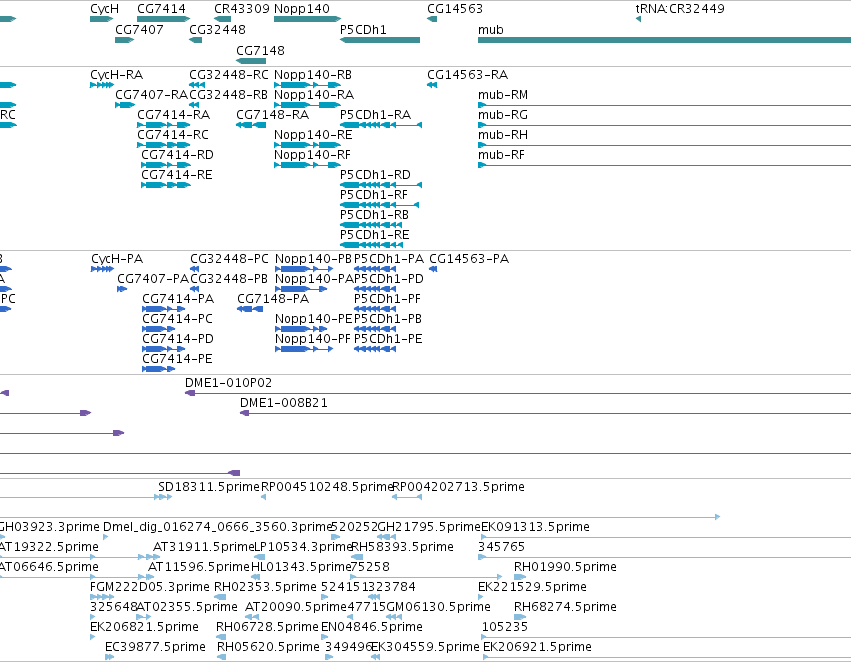Select the CG32448-PC protein label
The image size is (851, 662).
[x=229, y=259]
